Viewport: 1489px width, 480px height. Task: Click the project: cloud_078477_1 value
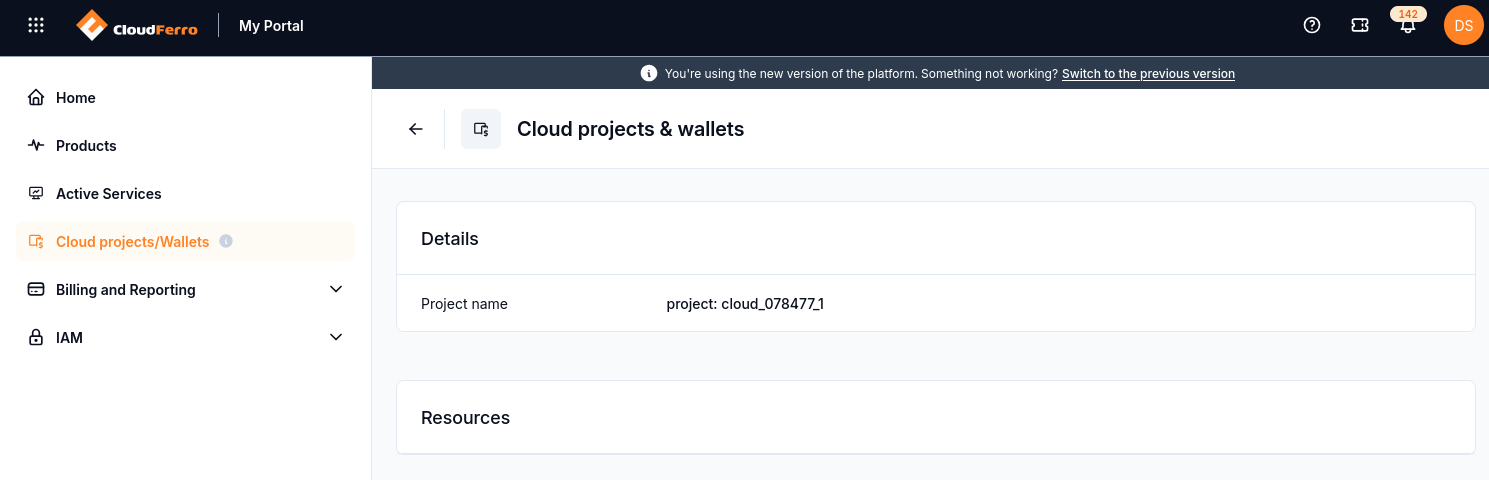[745, 304]
